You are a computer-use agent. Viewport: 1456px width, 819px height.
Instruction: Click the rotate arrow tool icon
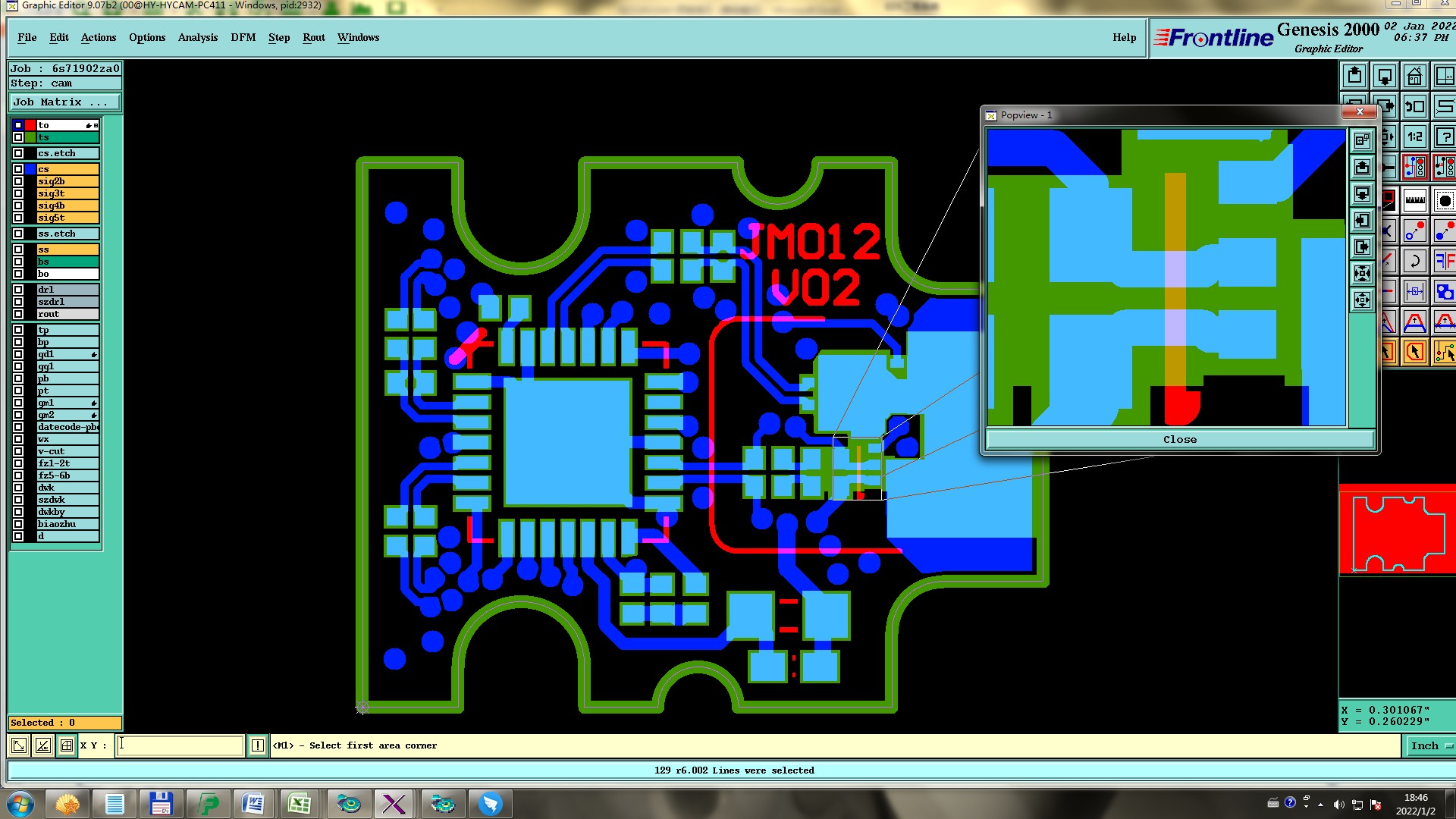coord(1414,262)
